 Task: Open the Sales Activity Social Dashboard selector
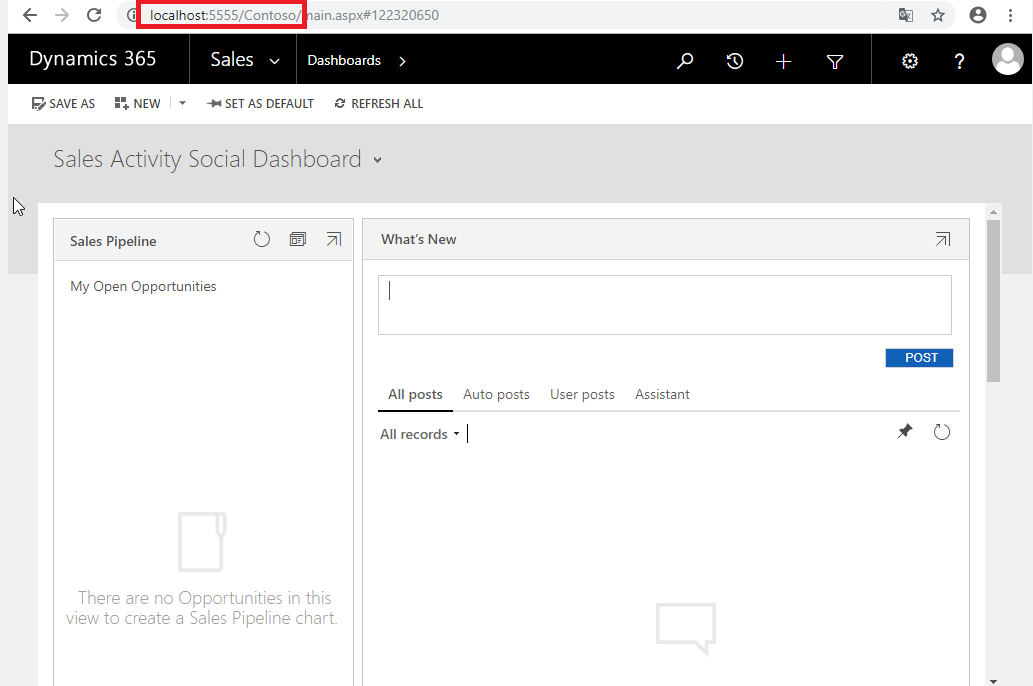(377, 159)
